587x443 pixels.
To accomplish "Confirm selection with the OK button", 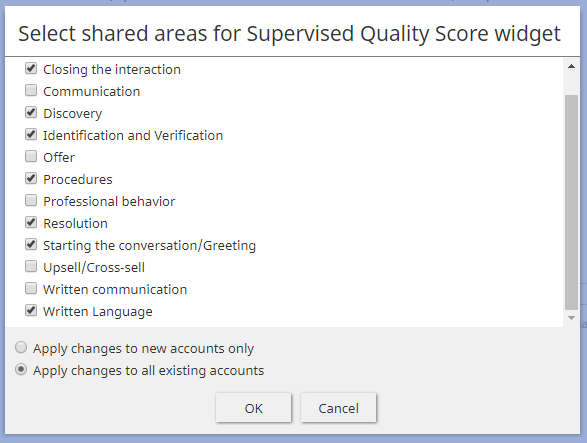I will pyautogui.click(x=253, y=408).
